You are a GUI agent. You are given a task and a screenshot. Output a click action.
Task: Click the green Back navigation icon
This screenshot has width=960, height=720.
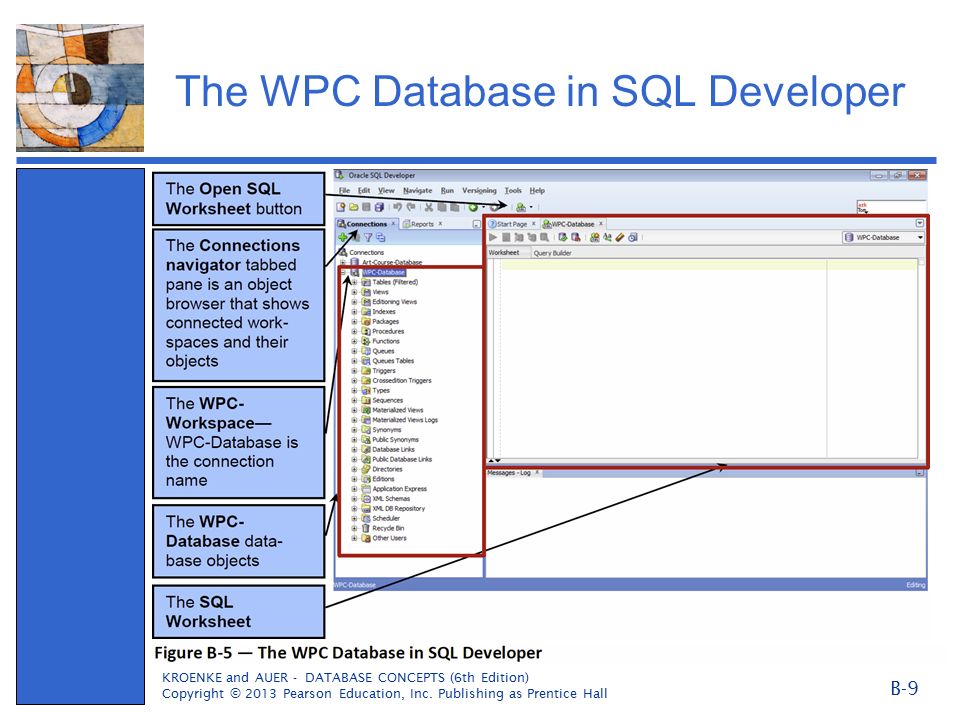[473, 207]
